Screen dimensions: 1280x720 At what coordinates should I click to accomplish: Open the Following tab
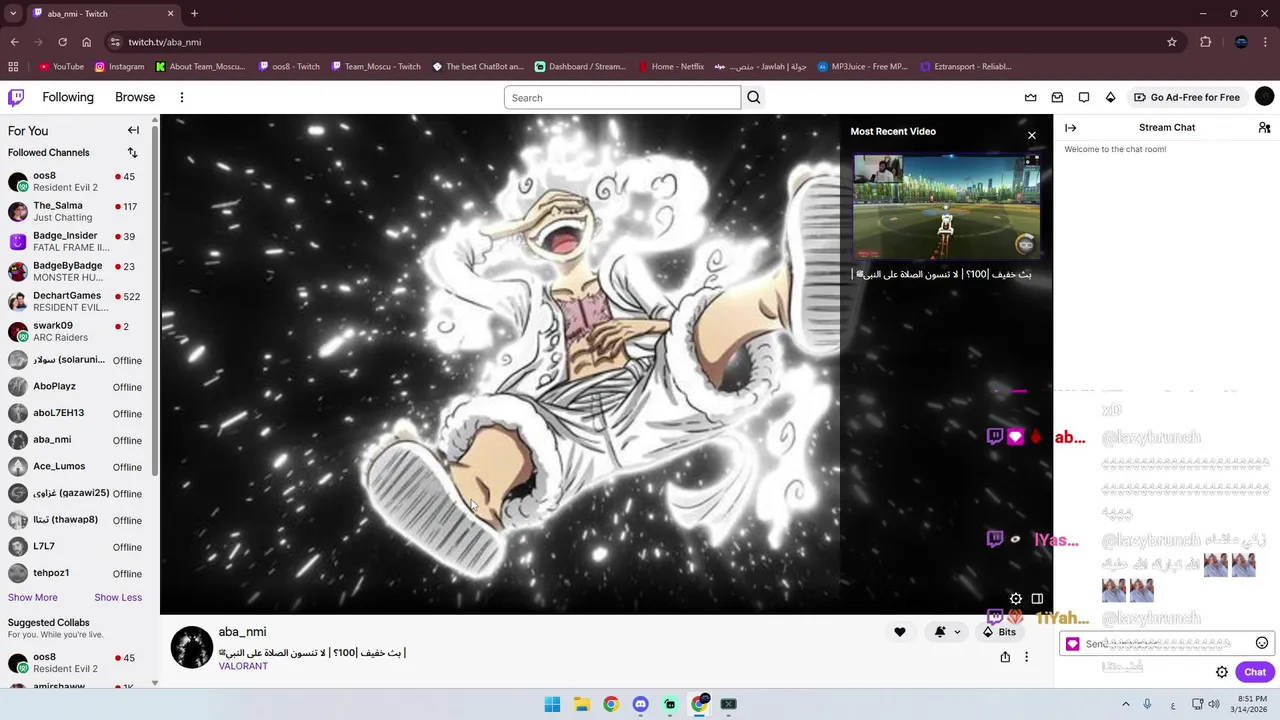click(x=68, y=97)
